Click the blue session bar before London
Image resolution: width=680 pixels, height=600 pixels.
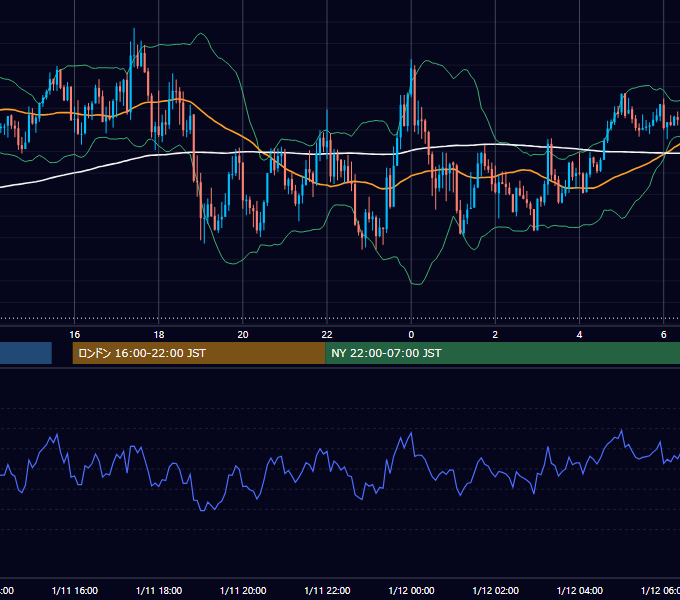click(26, 353)
